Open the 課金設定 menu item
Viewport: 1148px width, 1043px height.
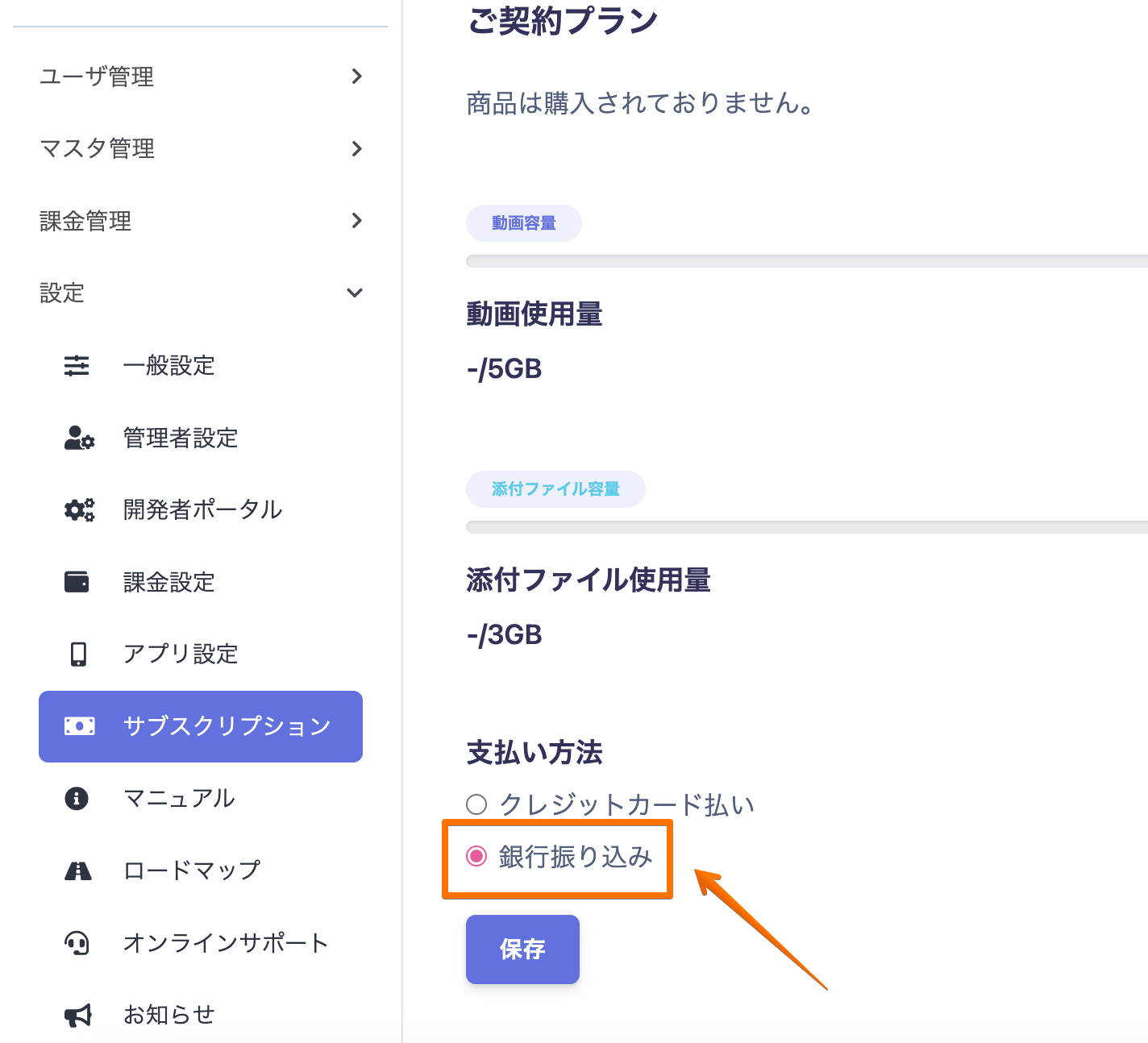(x=168, y=581)
